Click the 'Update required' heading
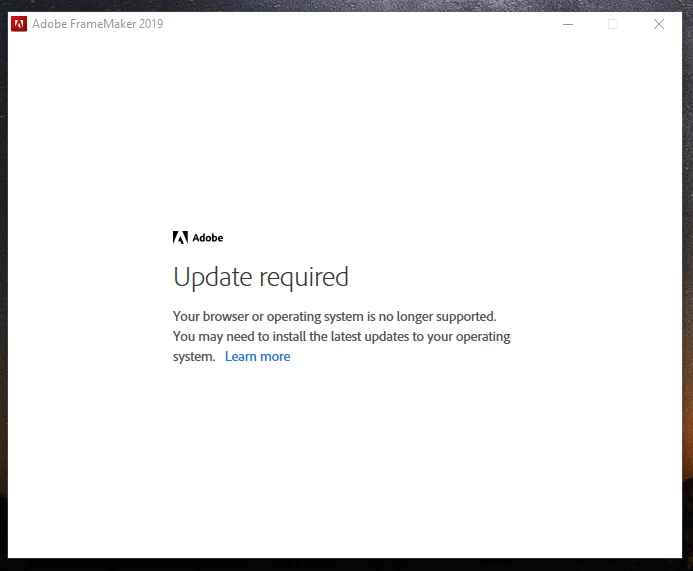Screen dimensions: 693x571 click(261, 278)
